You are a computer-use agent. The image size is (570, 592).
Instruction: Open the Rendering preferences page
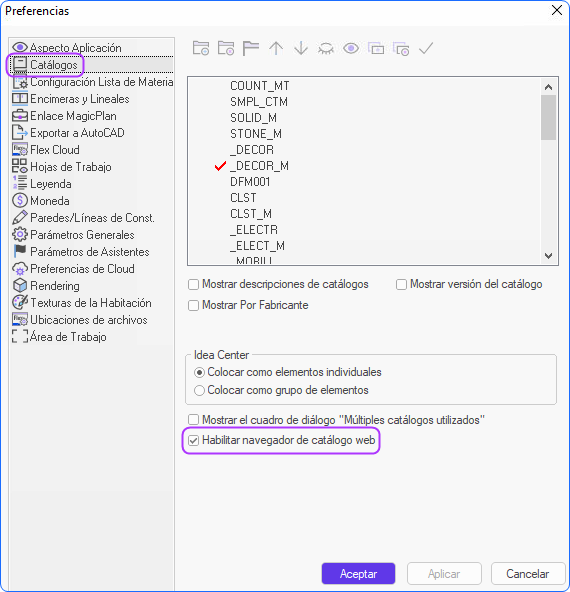tap(55, 286)
